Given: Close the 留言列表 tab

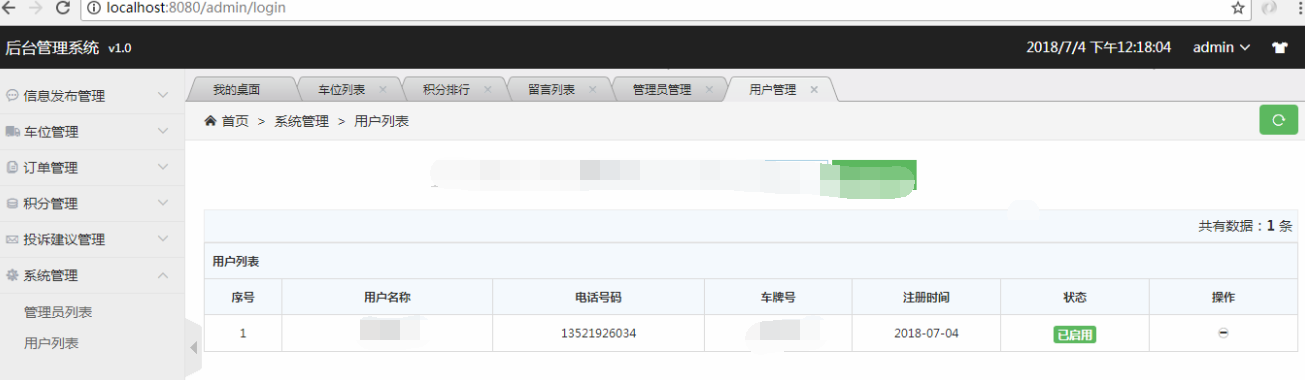Looking at the screenshot, I should 592,89.
